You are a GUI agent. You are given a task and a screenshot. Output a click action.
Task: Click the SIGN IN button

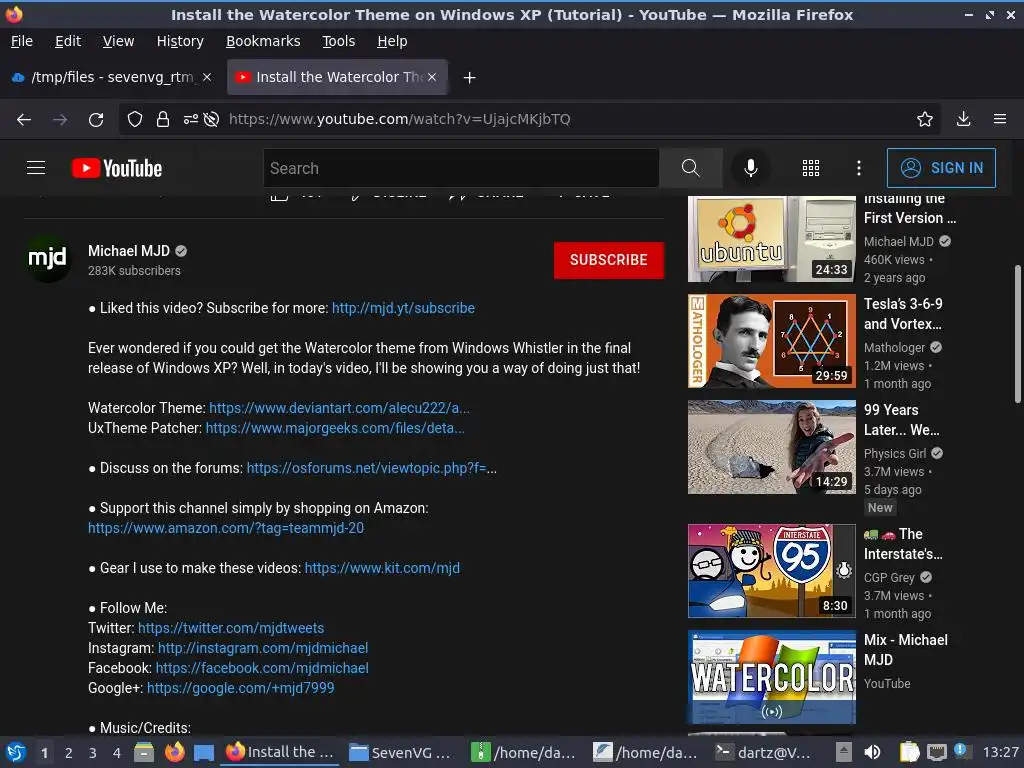pyautogui.click(x=941, y=168)
